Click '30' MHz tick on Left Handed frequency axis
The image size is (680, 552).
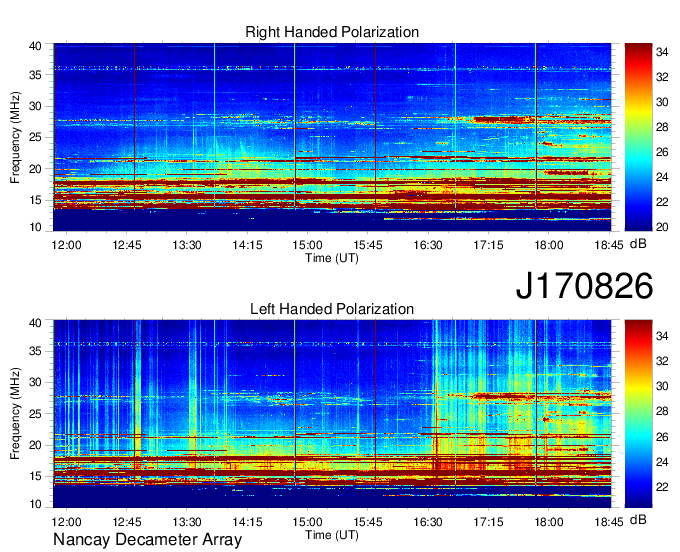click(36, 382)
